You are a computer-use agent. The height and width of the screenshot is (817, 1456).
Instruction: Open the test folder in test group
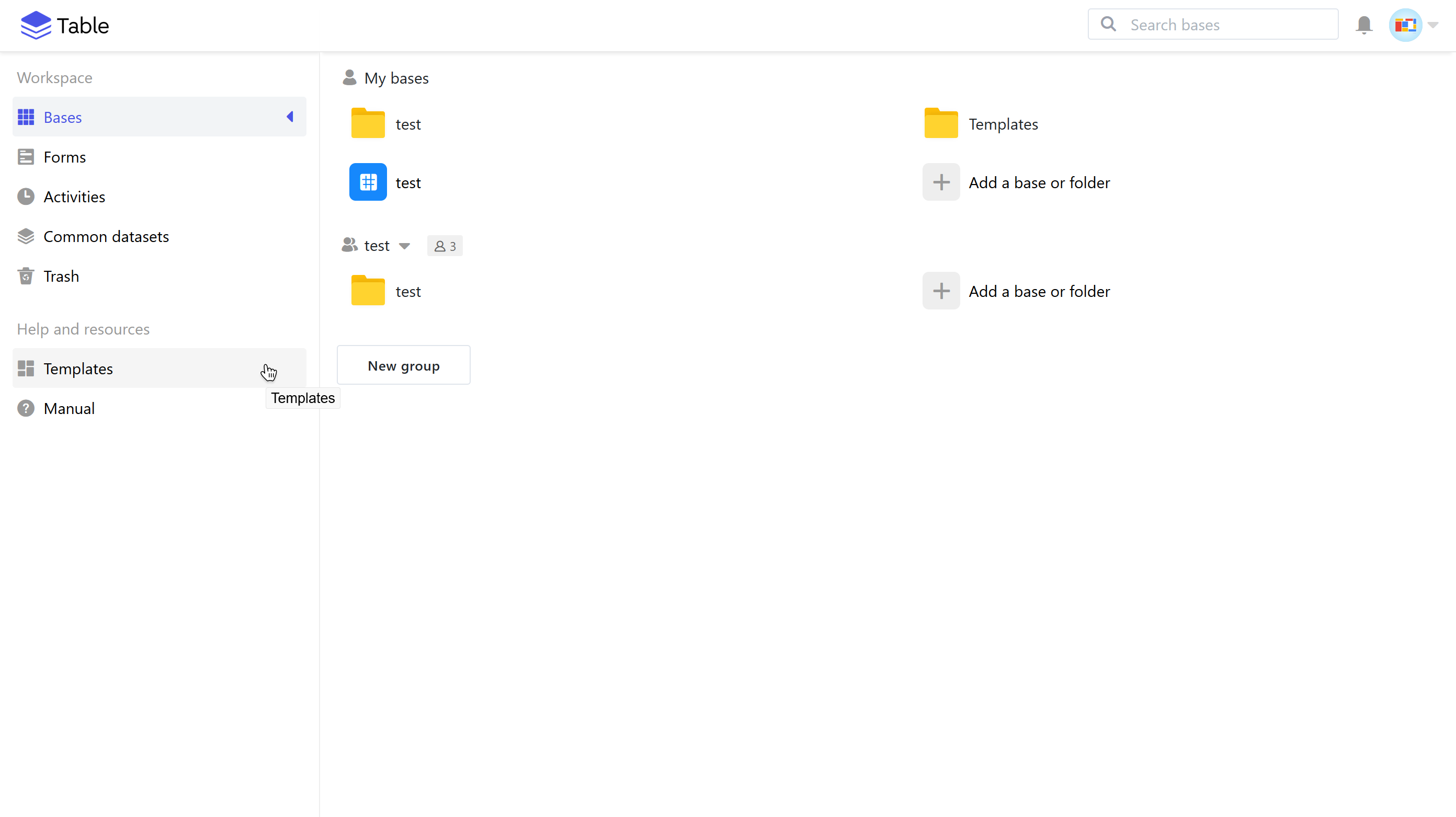coord(368,291)
